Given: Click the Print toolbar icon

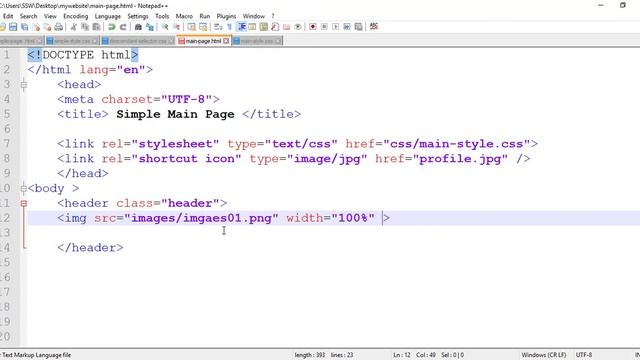Looking at the screenshot, I should (x=59, y=27).
